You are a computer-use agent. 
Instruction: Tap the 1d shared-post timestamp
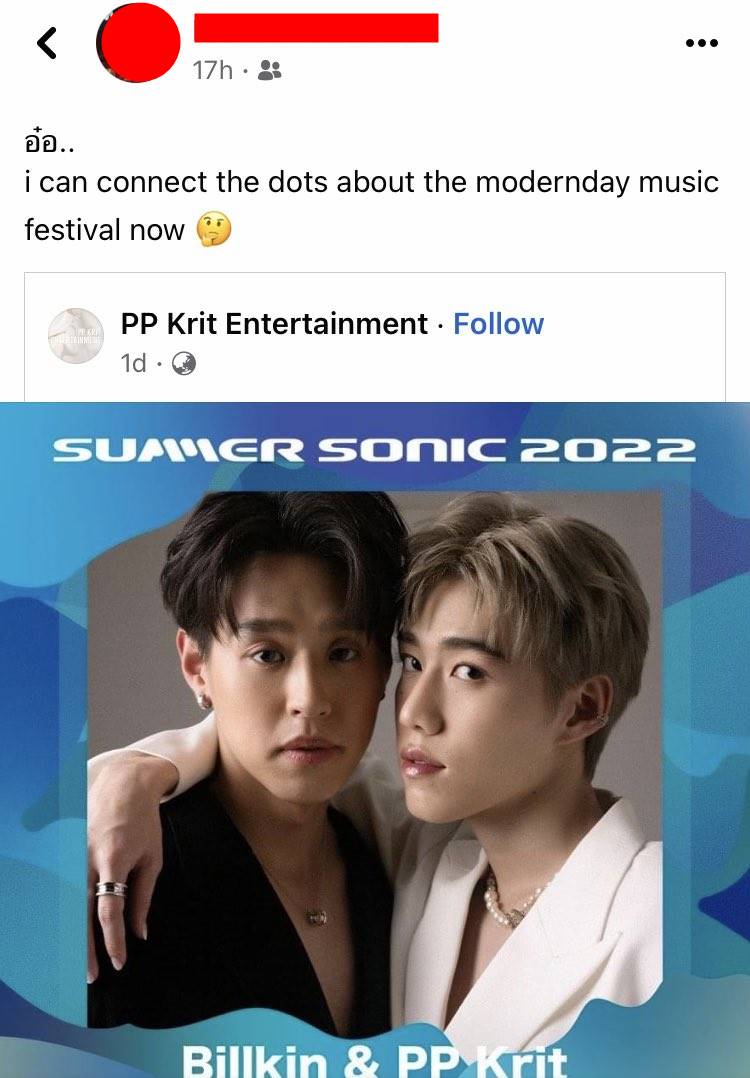coord(133,363)
